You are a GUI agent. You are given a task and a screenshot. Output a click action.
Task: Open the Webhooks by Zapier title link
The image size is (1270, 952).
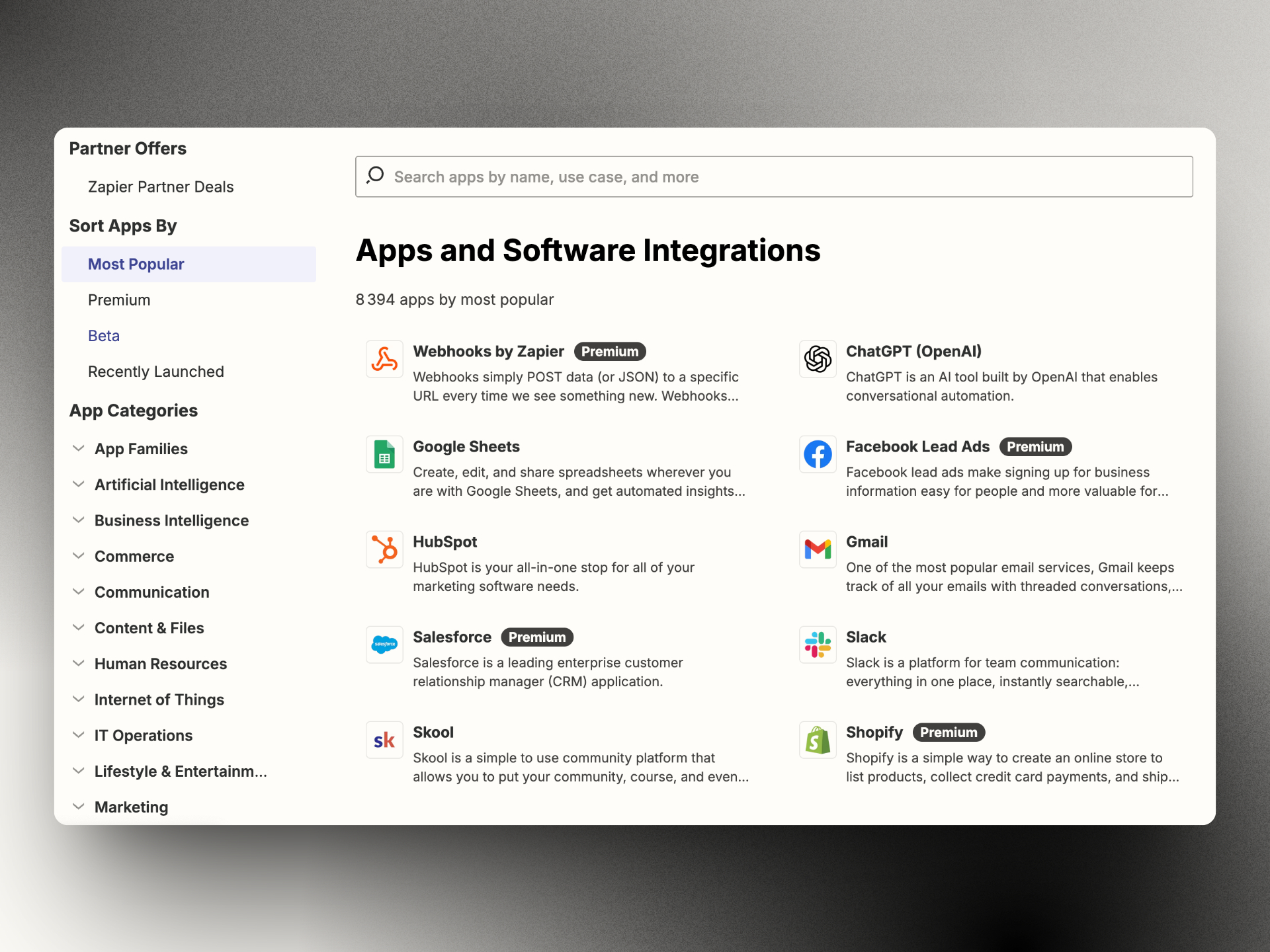488,351
